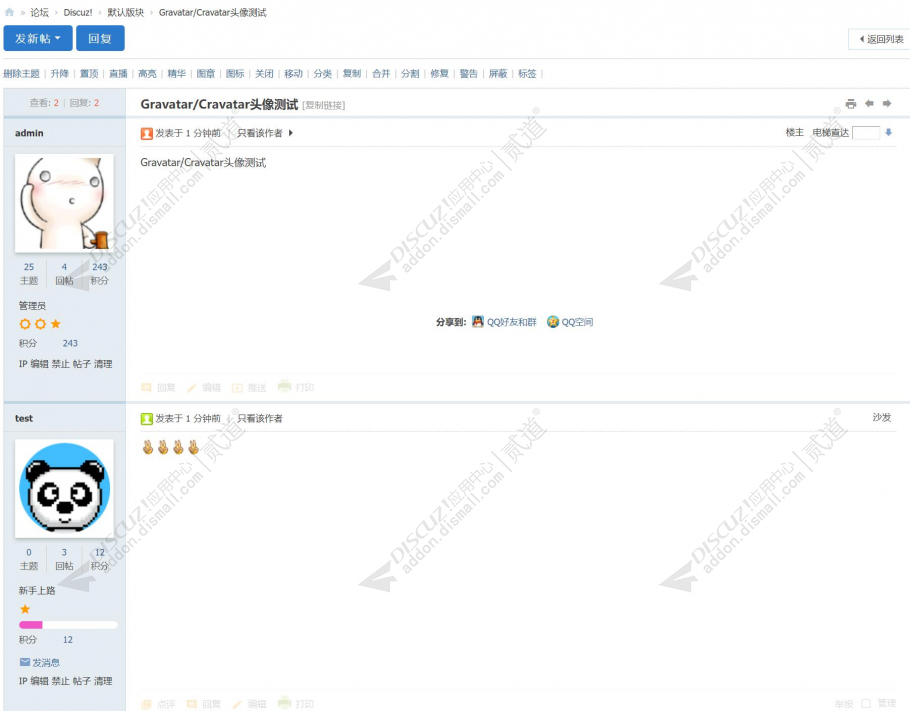Viewport: 910px width, 711px height.
Task: Share the thread to QQ好友和群
Action: click(x=503, y=322)
